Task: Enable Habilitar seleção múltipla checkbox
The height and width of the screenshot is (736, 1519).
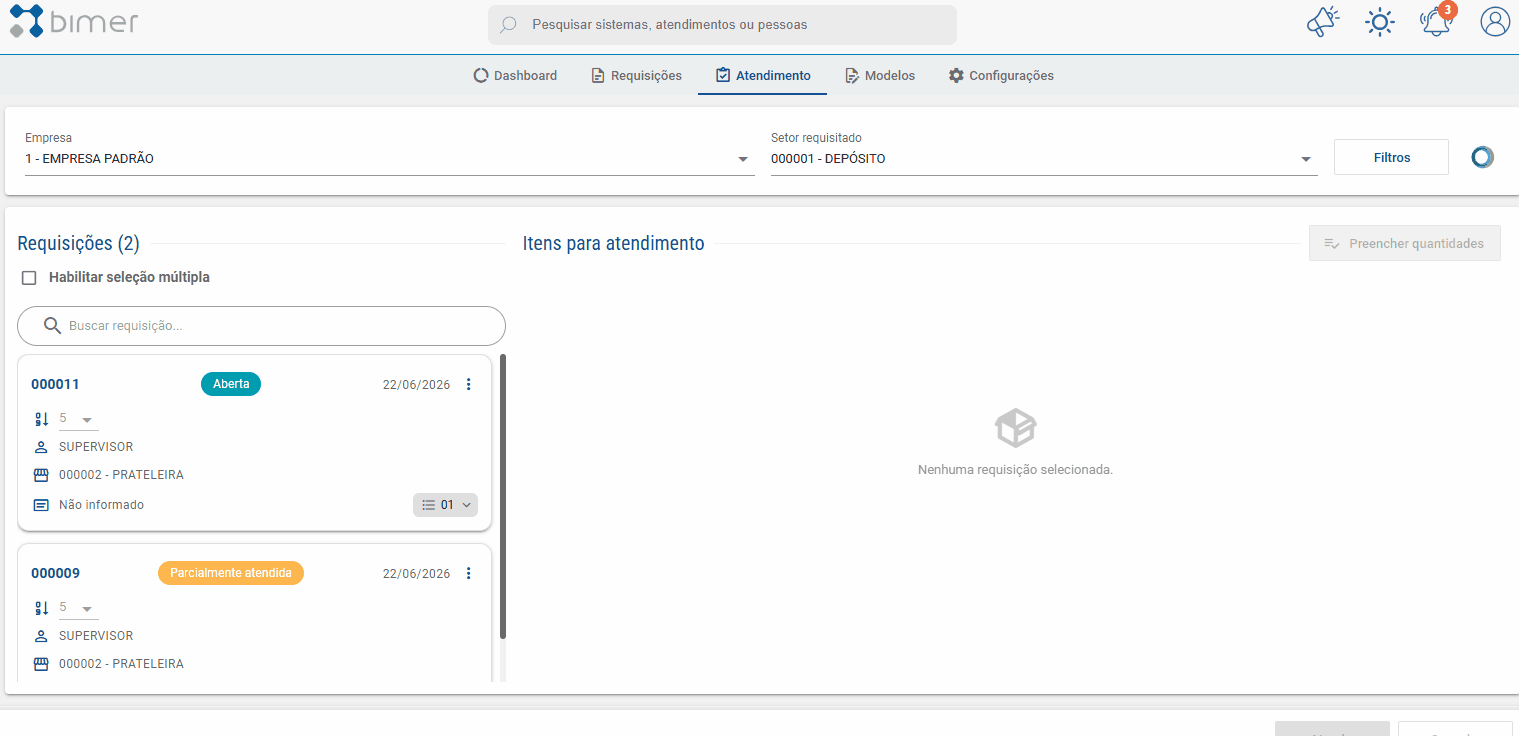Action: pyautogui.click(x=29, y=278)
